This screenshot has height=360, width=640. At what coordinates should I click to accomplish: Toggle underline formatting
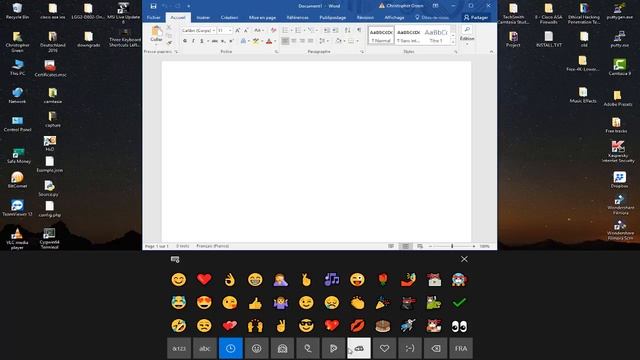[x=202, y=41]
